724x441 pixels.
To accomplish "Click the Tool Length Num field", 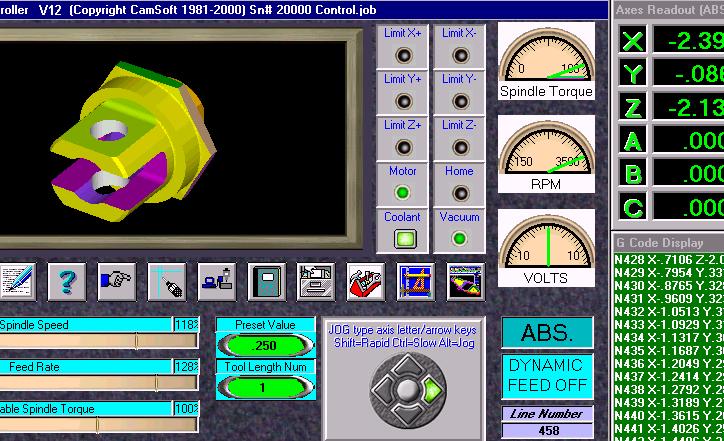I will (x=265, y=387).
